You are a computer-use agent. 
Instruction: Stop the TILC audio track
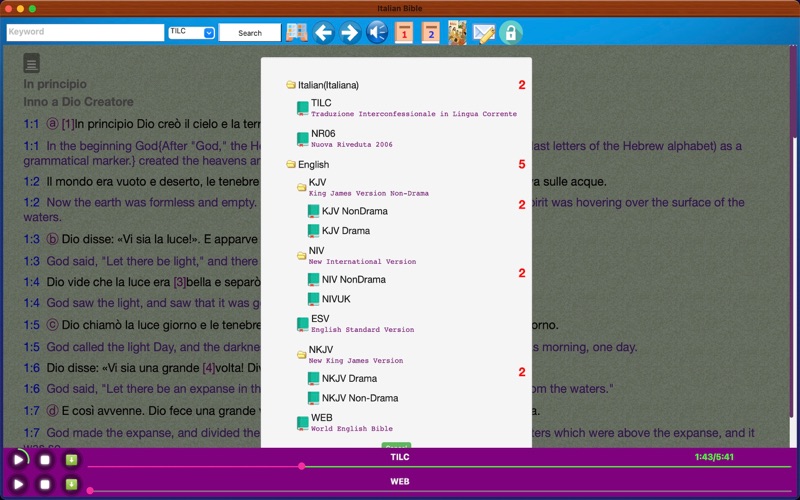click(45, 460)
